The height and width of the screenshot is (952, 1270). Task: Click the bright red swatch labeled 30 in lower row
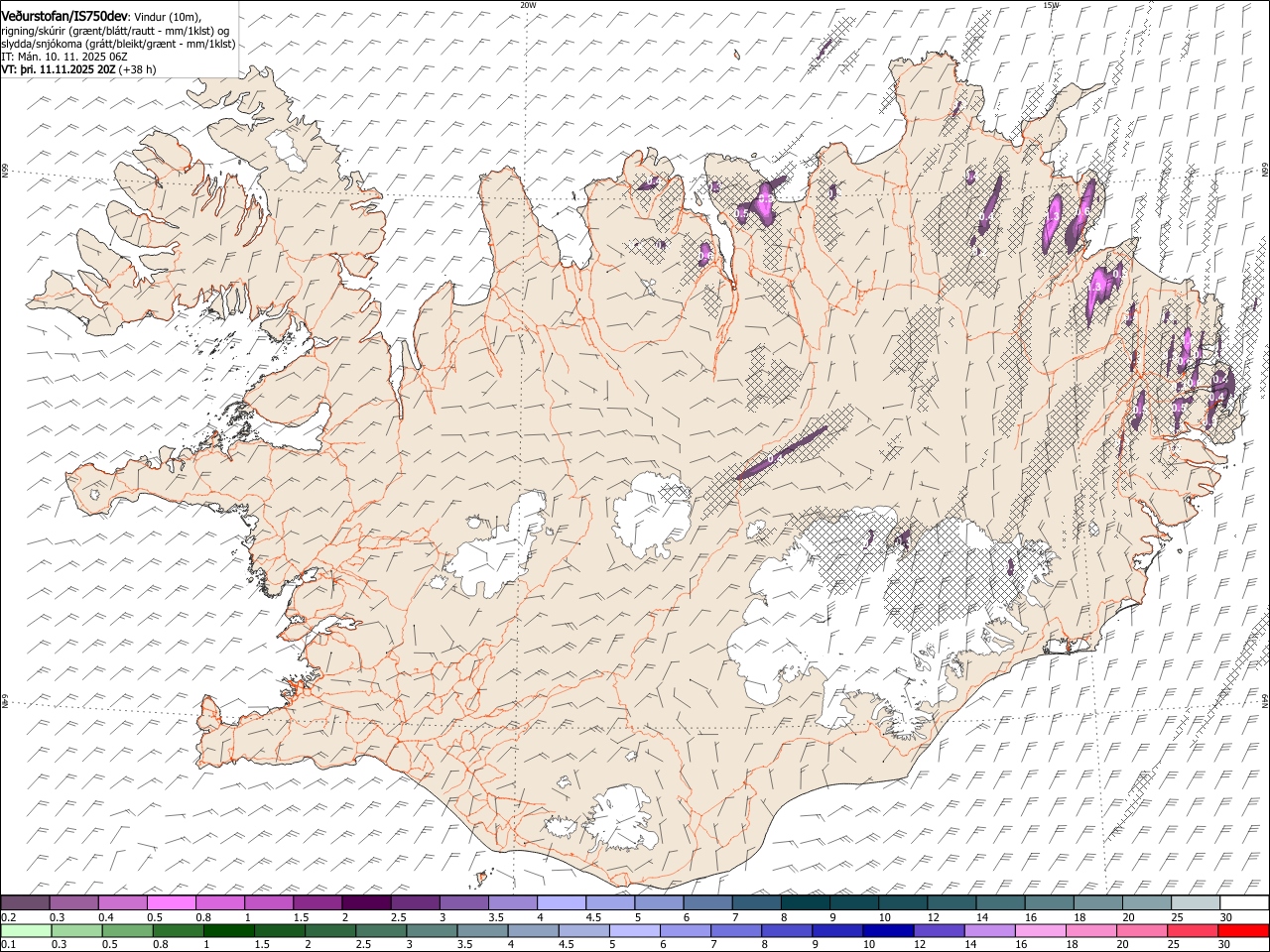(x=1243, y=930)
